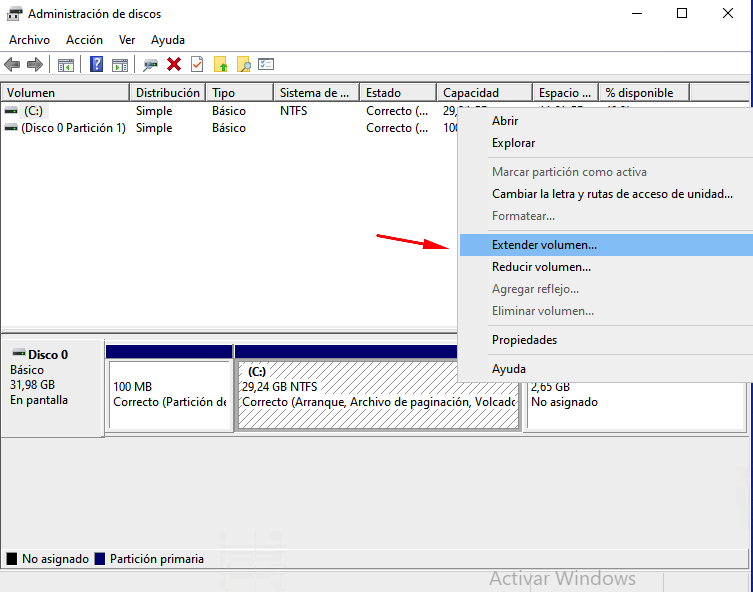Open the Acción menu
Image resolution: width=753 pixels, height=592 pixels.
click(85, 40)
